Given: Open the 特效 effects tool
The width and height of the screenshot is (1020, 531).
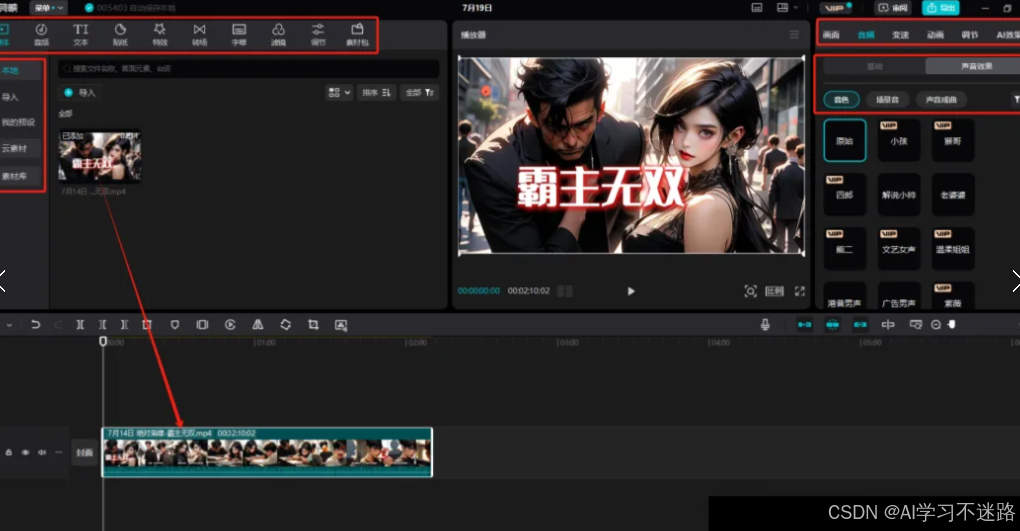Looking at the screenshot, I should [x=160, y=34].
